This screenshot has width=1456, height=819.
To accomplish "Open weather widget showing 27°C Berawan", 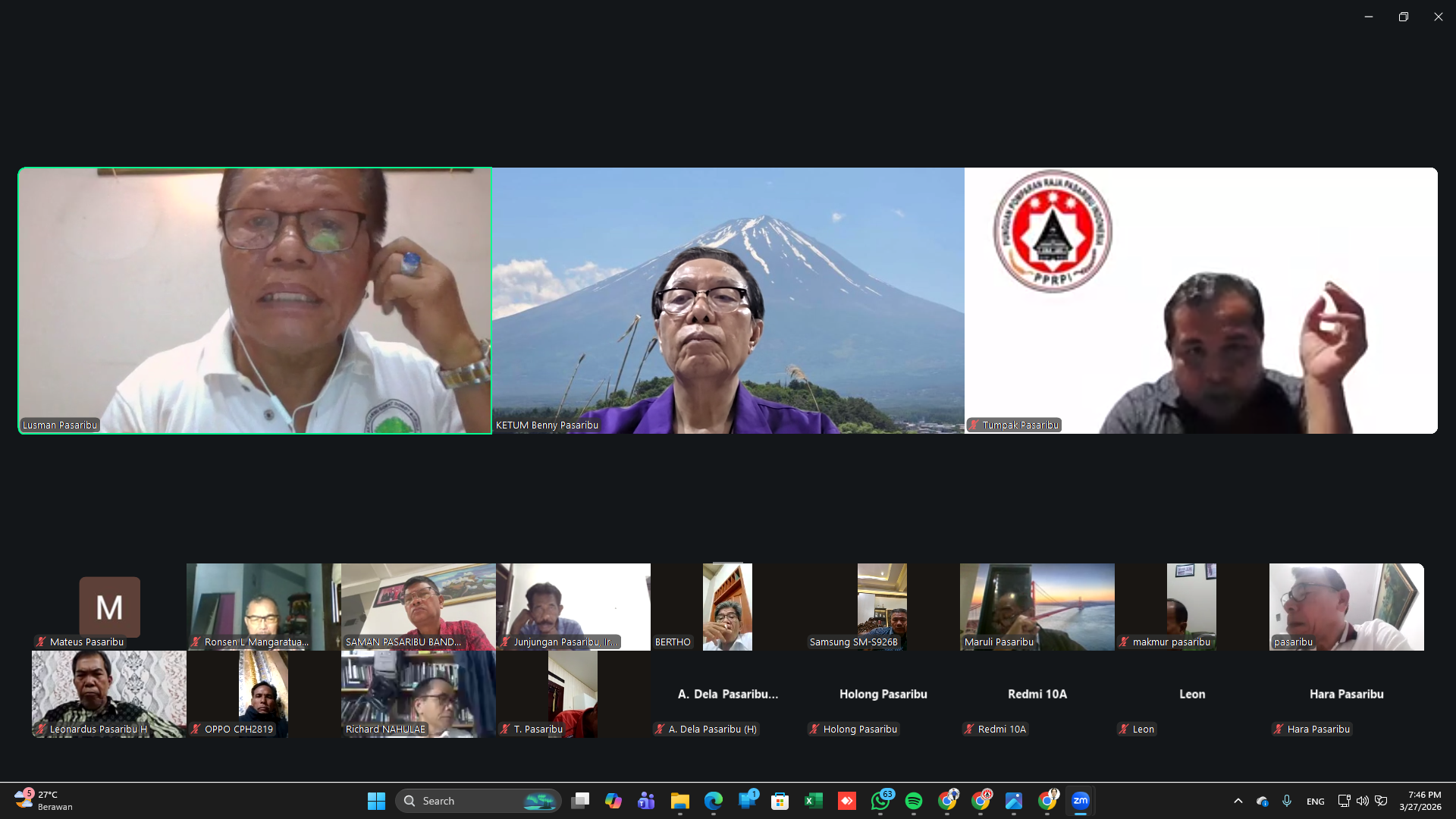I will [44, 801].
